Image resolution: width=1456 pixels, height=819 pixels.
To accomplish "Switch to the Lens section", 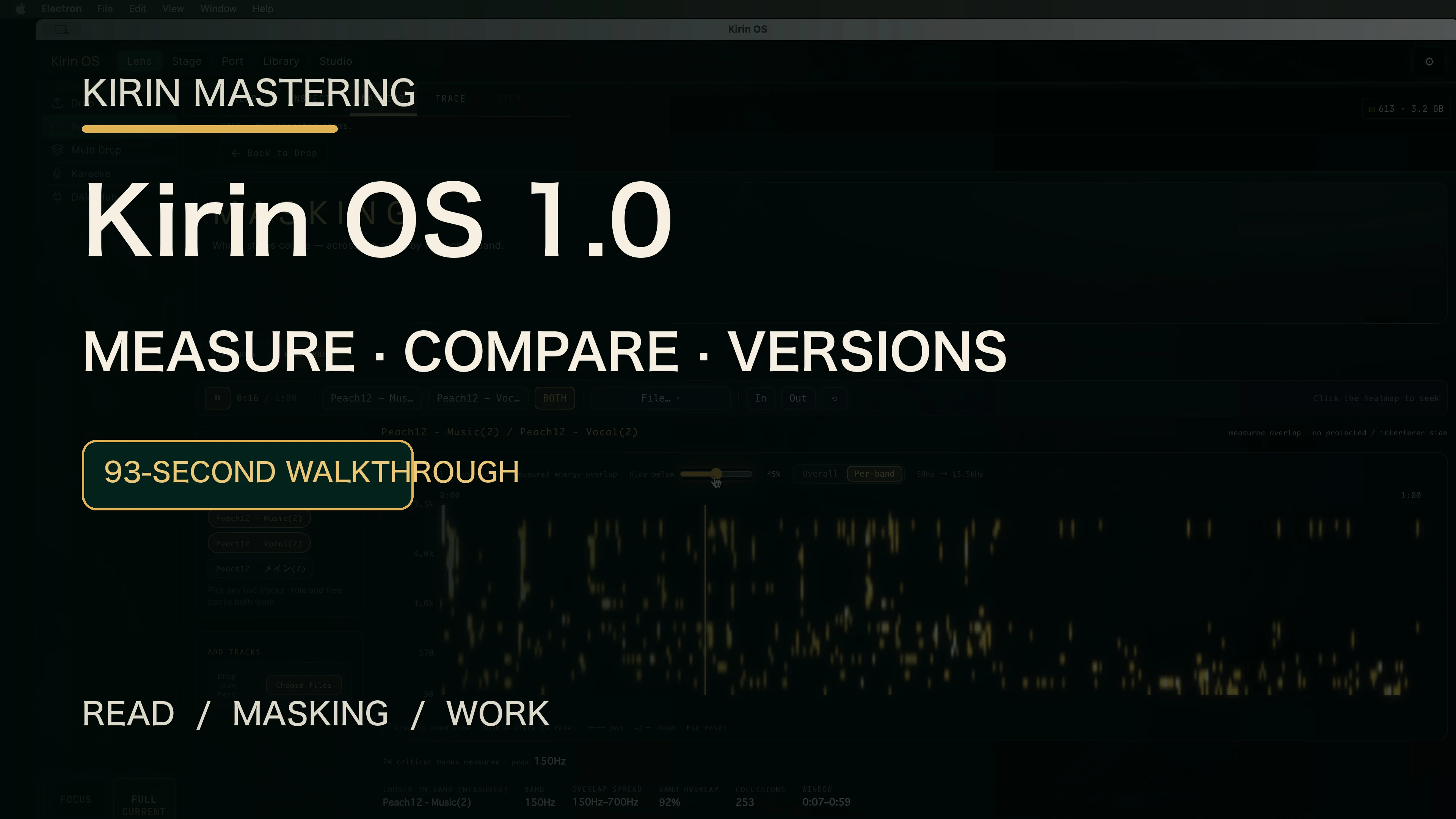I will coord(139,61).
